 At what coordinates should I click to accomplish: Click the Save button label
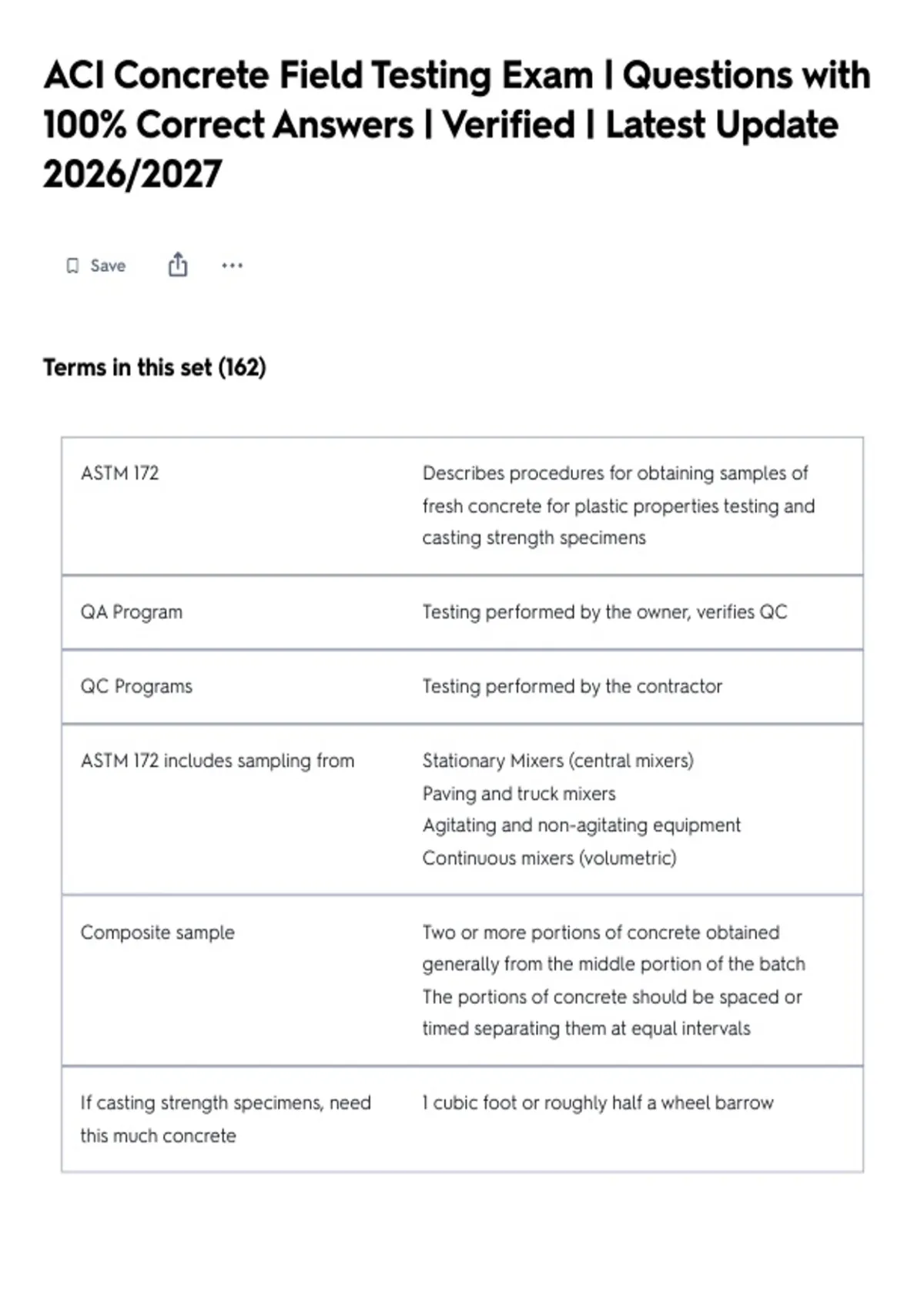pyautogui.click(x=108, y=266)
